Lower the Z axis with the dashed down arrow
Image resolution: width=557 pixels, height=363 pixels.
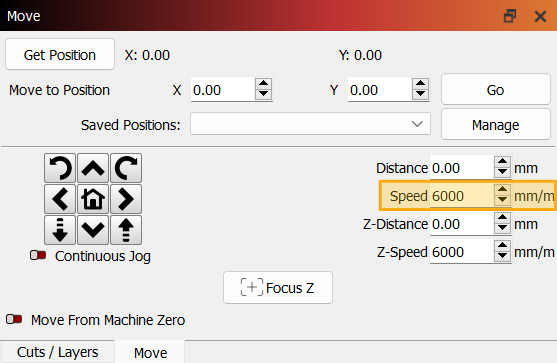pos(60,230)
